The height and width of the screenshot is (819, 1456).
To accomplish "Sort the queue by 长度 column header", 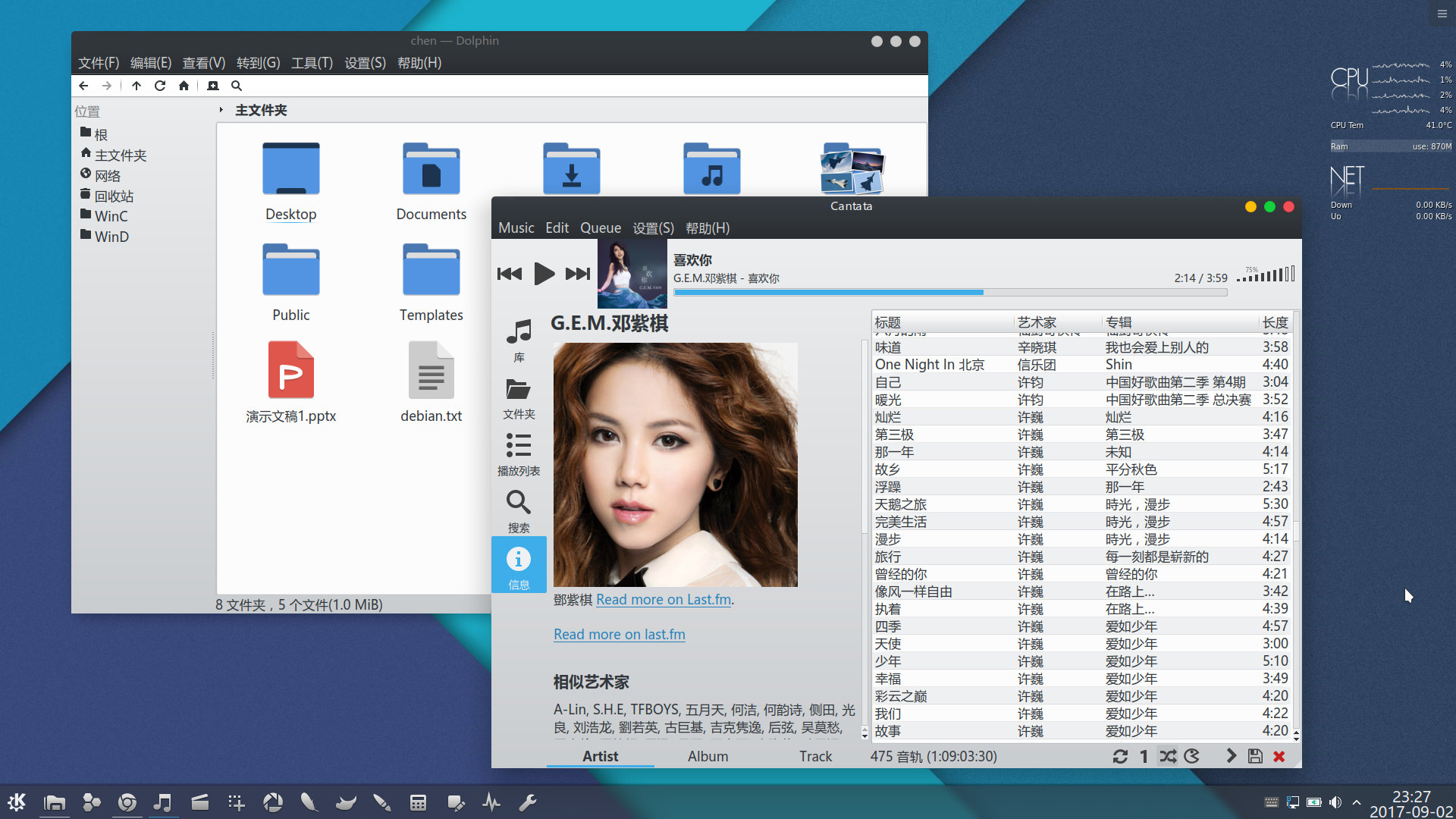I will 1275,322.
